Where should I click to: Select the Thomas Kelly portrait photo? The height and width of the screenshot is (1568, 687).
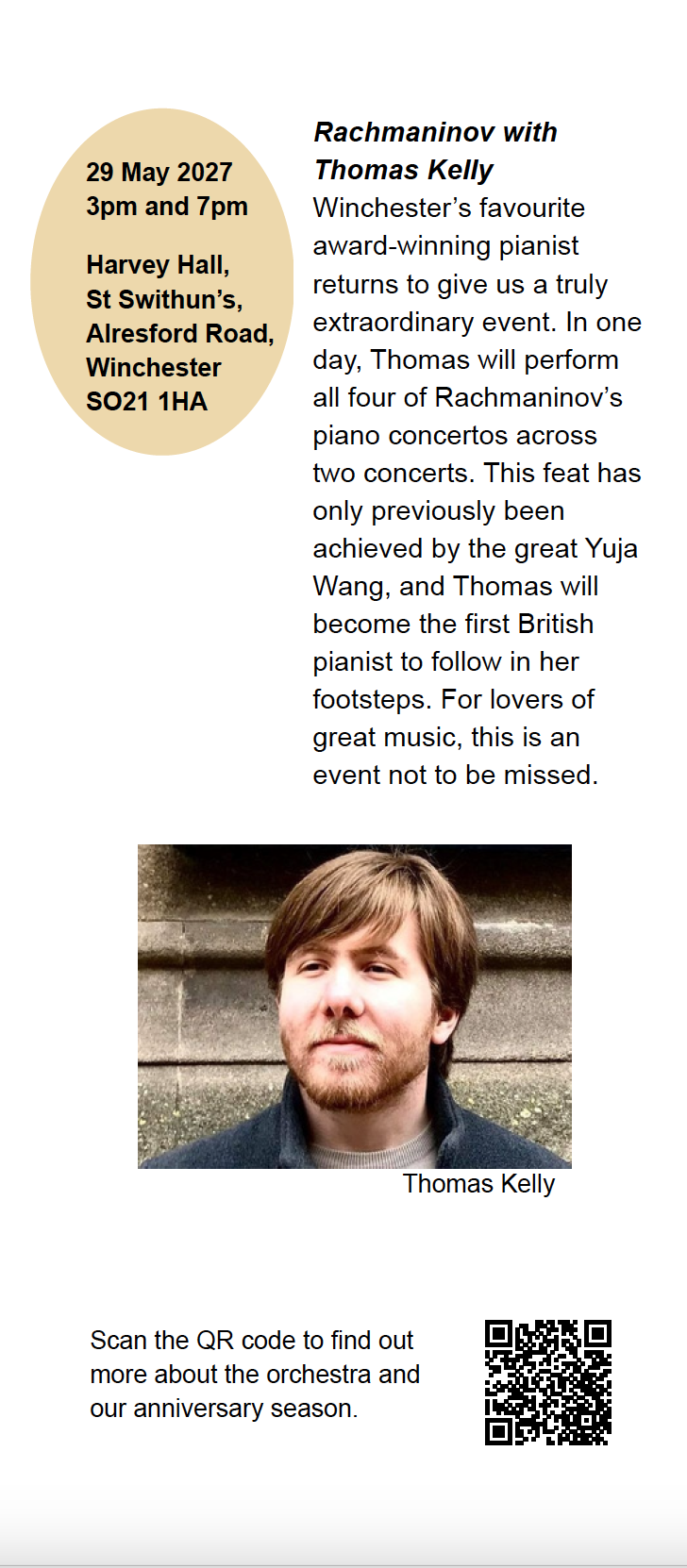(x=355, y=1007)
